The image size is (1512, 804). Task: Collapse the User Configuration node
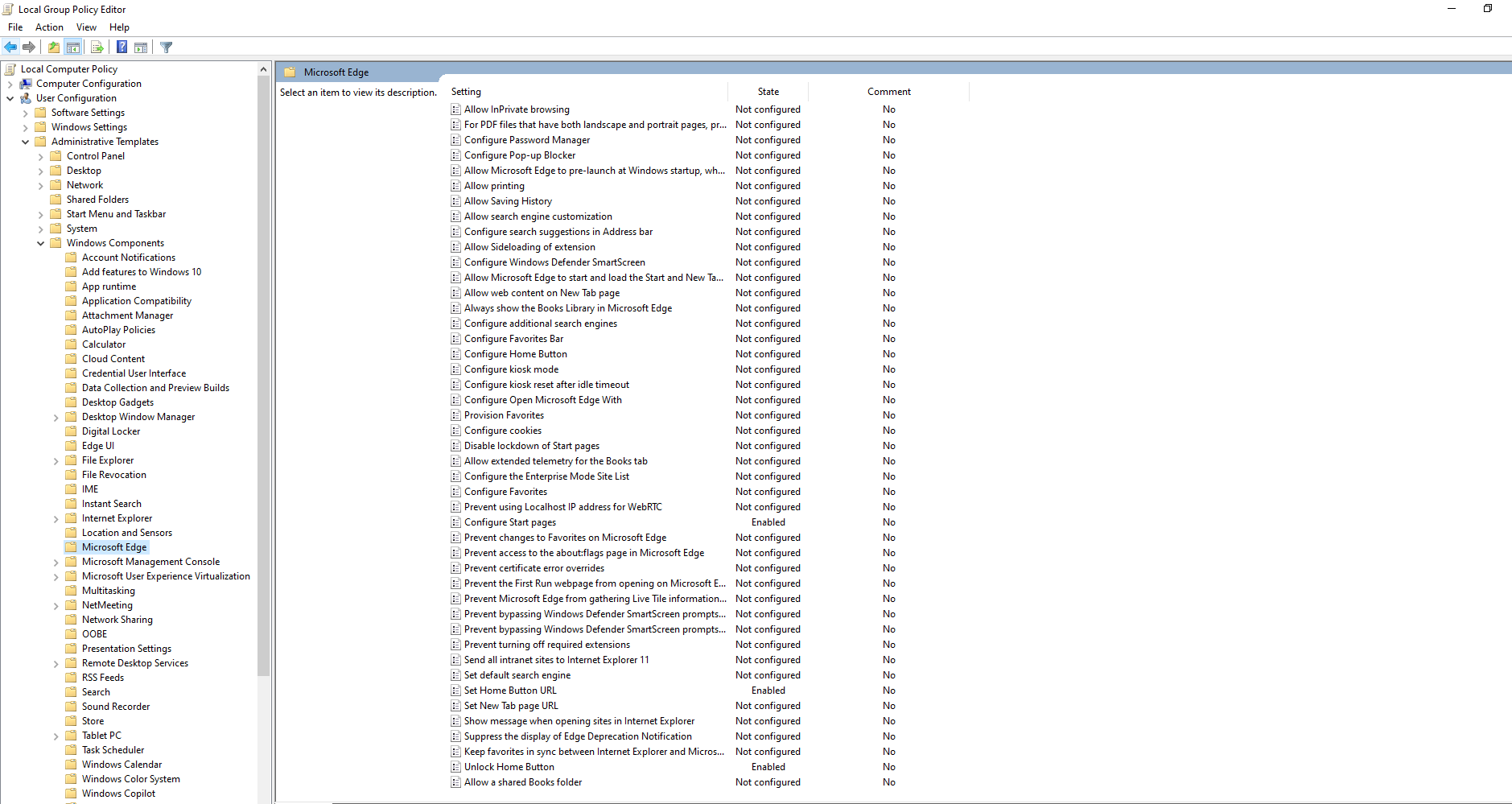(x=10, y=98)
